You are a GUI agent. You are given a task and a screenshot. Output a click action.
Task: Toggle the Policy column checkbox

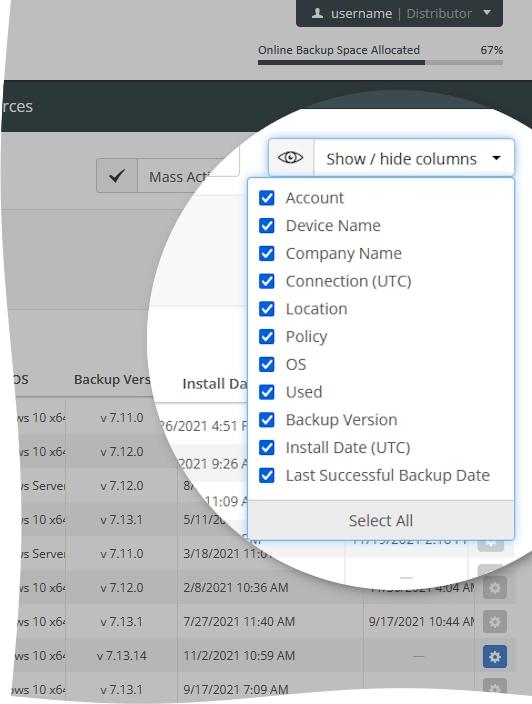[x=267, y=336]
